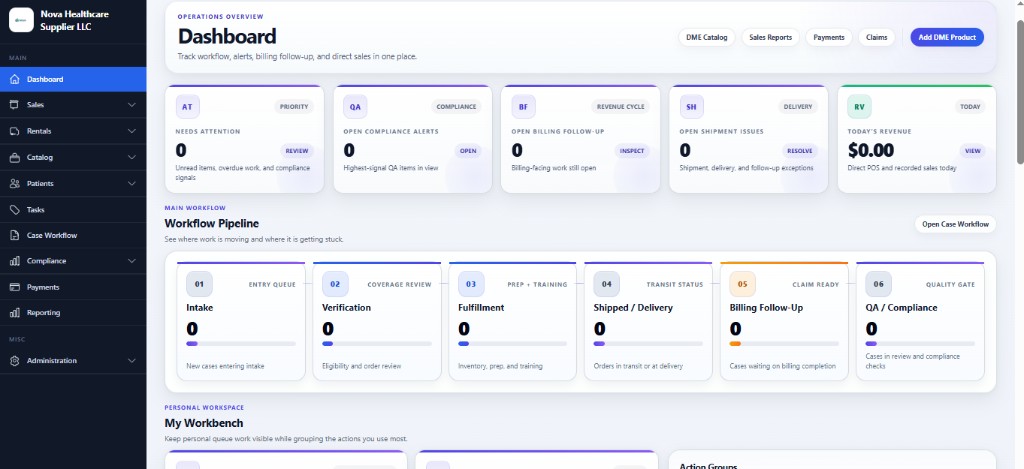Click the Verification stage progress bar
This screenshot has width=1024, height=469.
(376, 344)
